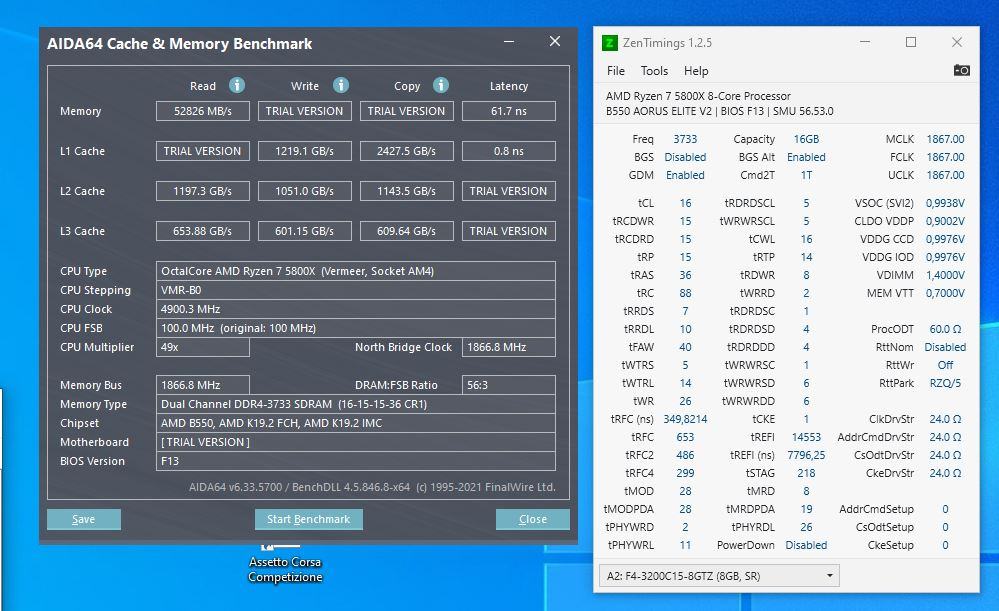Maximize the ZenTimings window
999x611 pixels.
click(x=911, y=42)
